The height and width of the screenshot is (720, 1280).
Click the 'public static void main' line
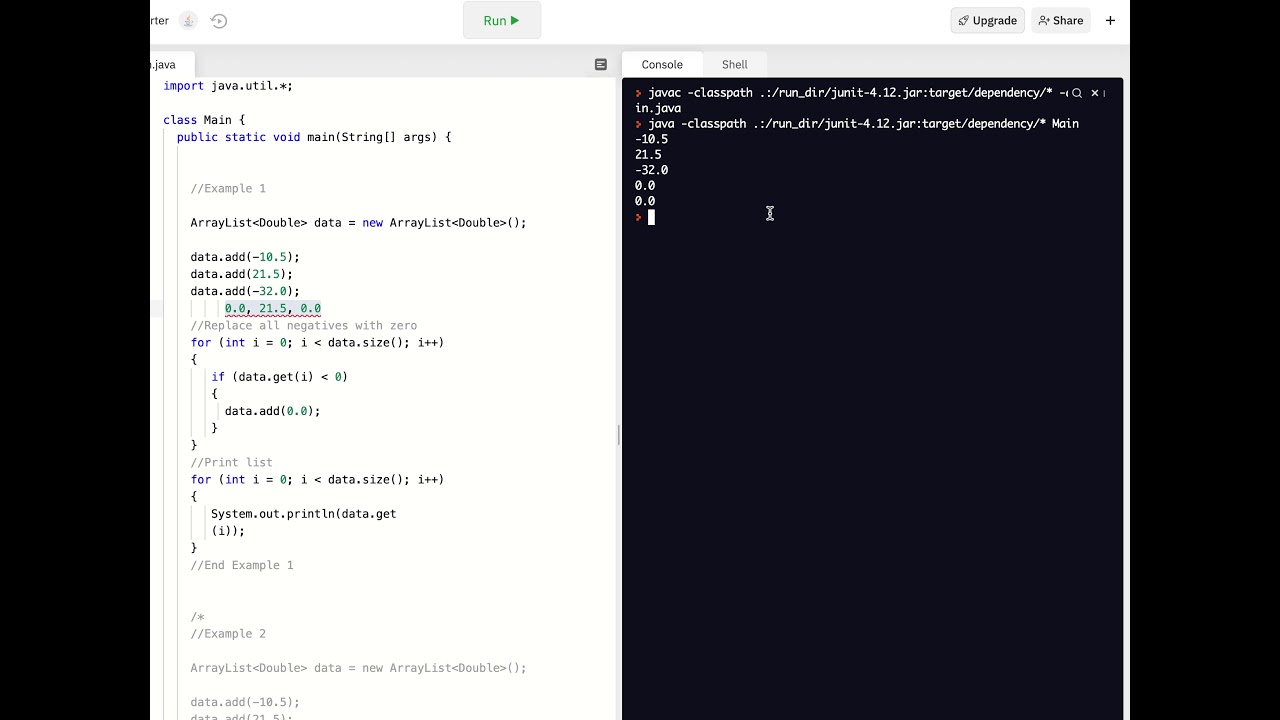pos(314,137)
